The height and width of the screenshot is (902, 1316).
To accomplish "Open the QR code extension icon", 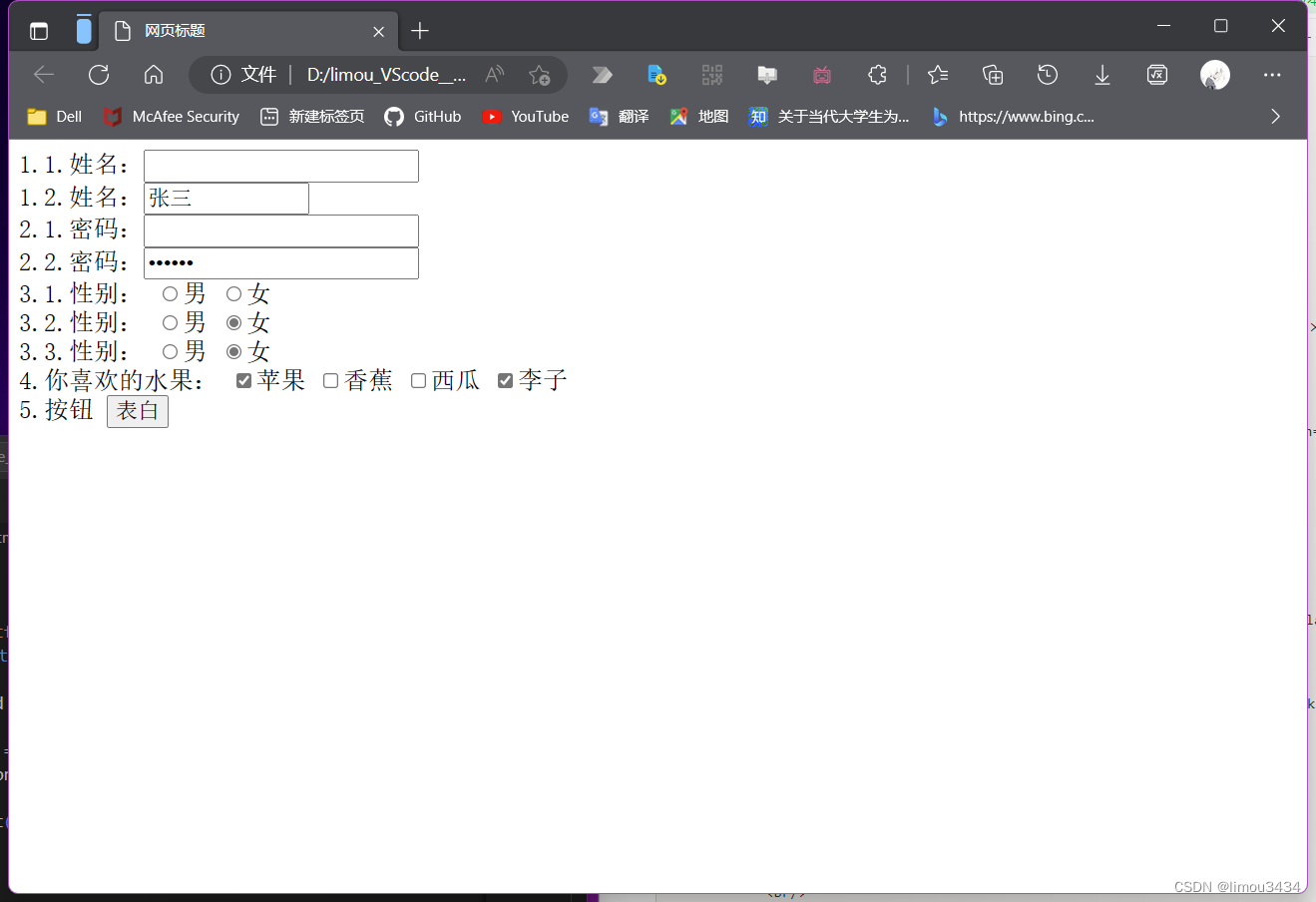I will click(x=711, y=75).
